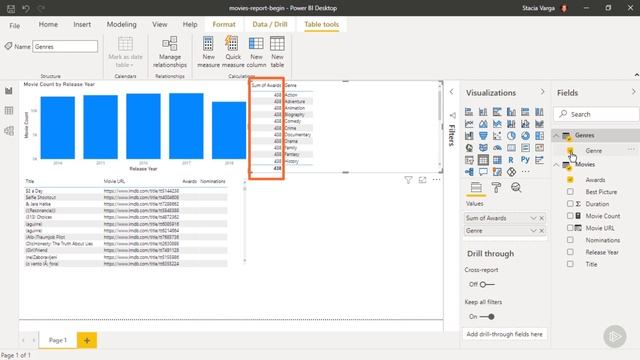Screen dimensions: 640x360
Task: Select the Stacked bar chart visual
Action: pyautogui.click(x=469, y=112)
